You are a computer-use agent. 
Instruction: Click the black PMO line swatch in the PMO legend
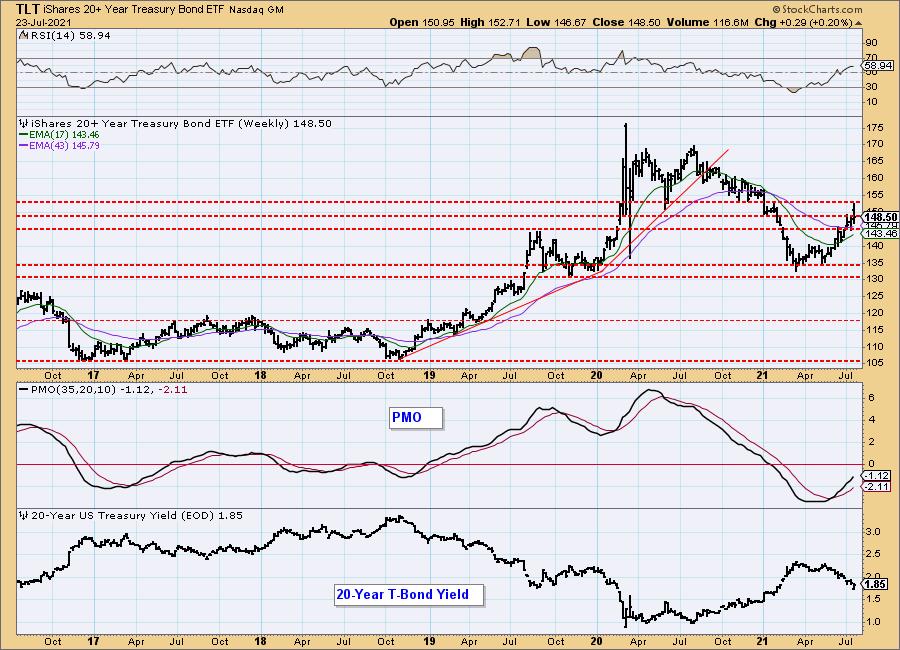[24, 389]
